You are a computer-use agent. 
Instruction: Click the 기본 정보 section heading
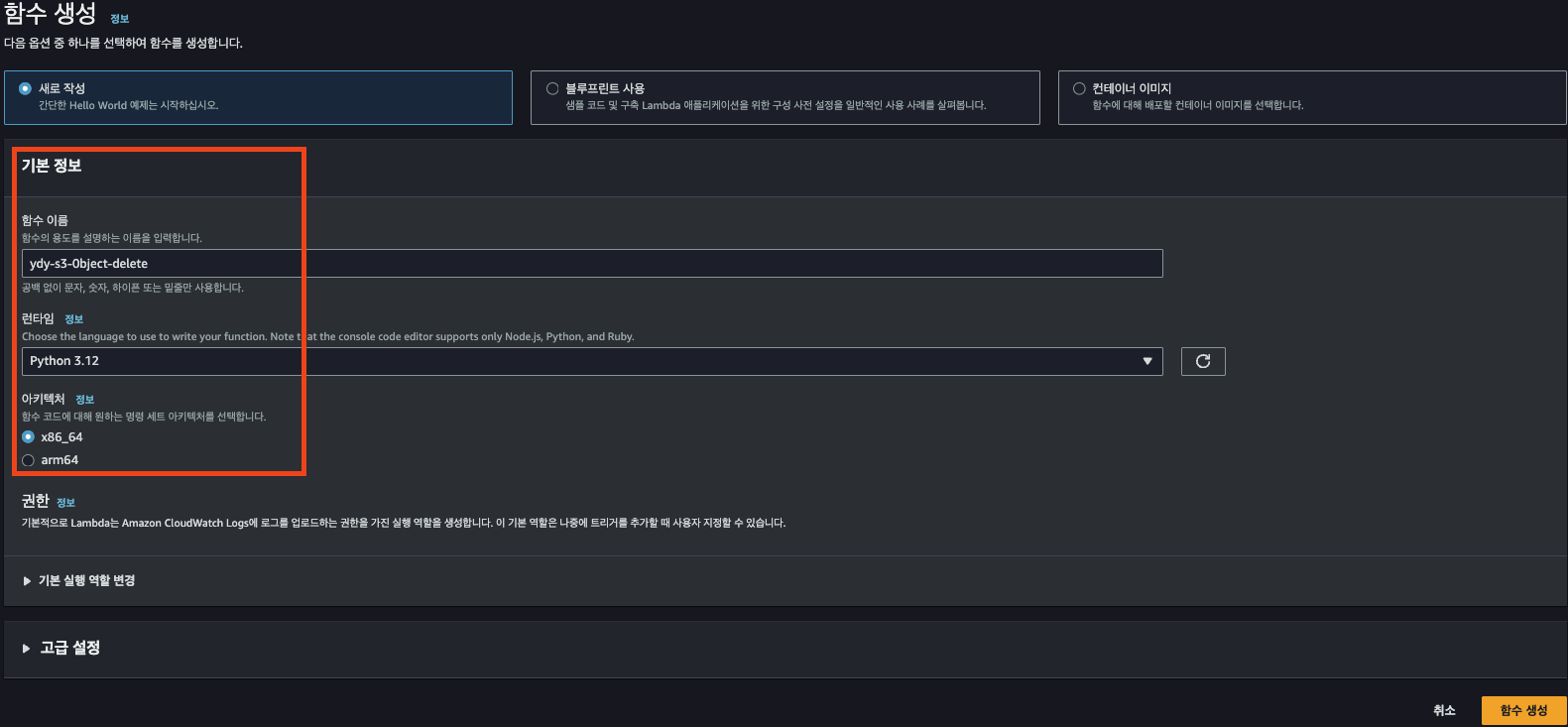52,166
